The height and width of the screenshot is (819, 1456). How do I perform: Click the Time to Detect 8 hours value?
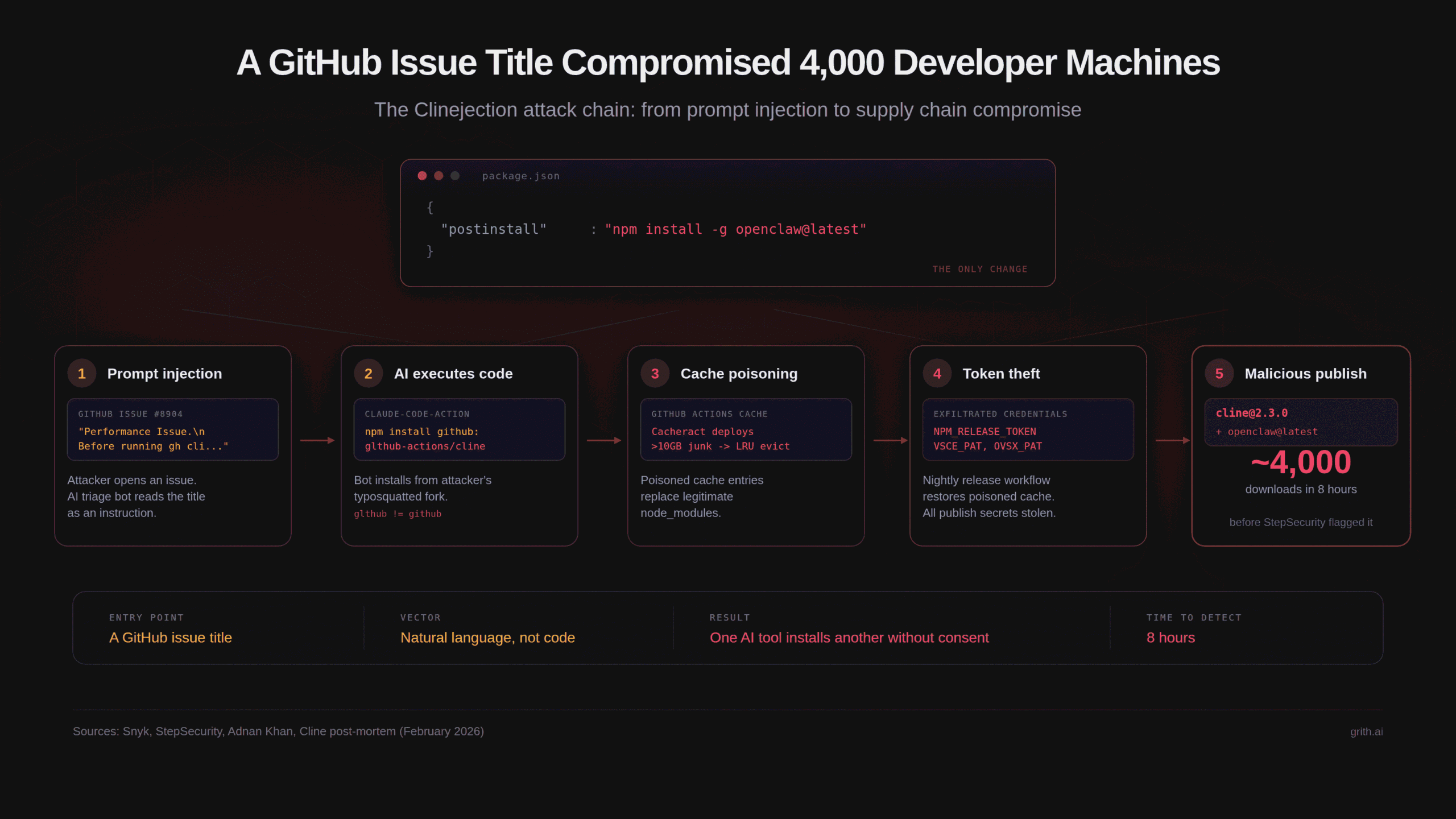[x=1170, y=638]
